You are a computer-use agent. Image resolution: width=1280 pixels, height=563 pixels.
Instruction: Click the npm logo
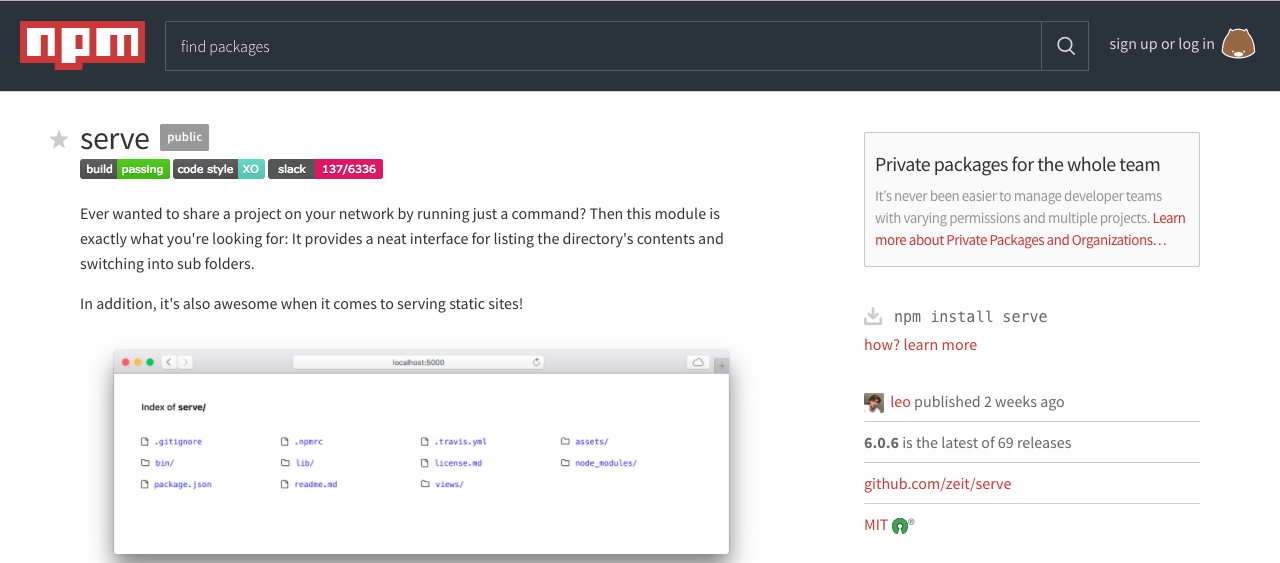(x=82, y=44)
